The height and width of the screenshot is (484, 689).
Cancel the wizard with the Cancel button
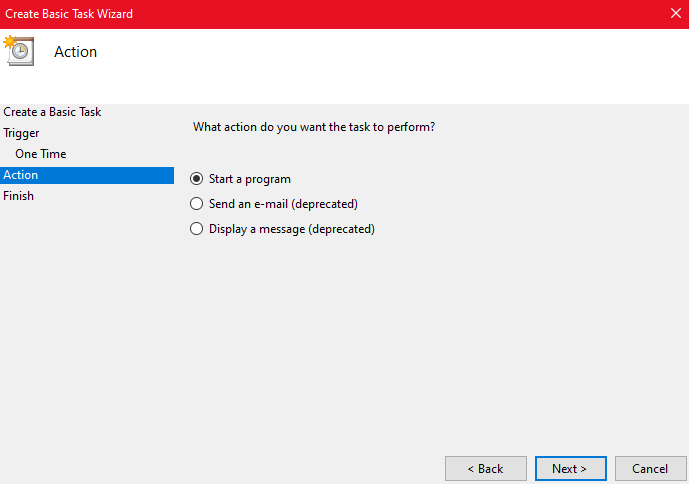point(649,468)
